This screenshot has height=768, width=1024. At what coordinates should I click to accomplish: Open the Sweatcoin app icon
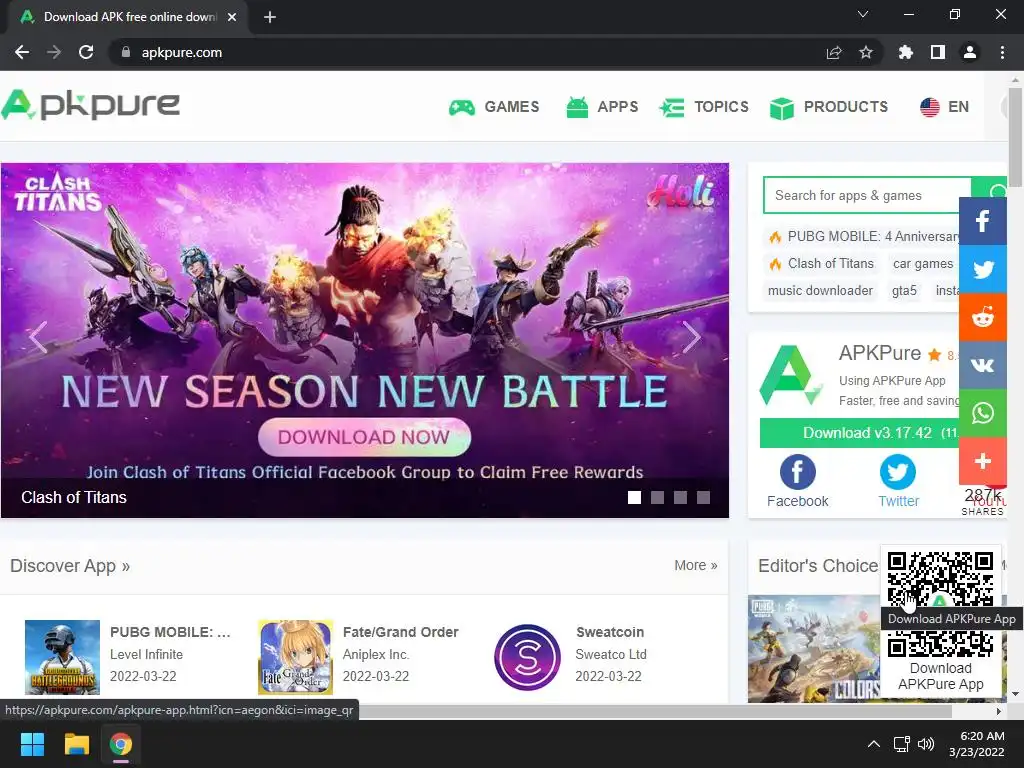click(528, 657)
